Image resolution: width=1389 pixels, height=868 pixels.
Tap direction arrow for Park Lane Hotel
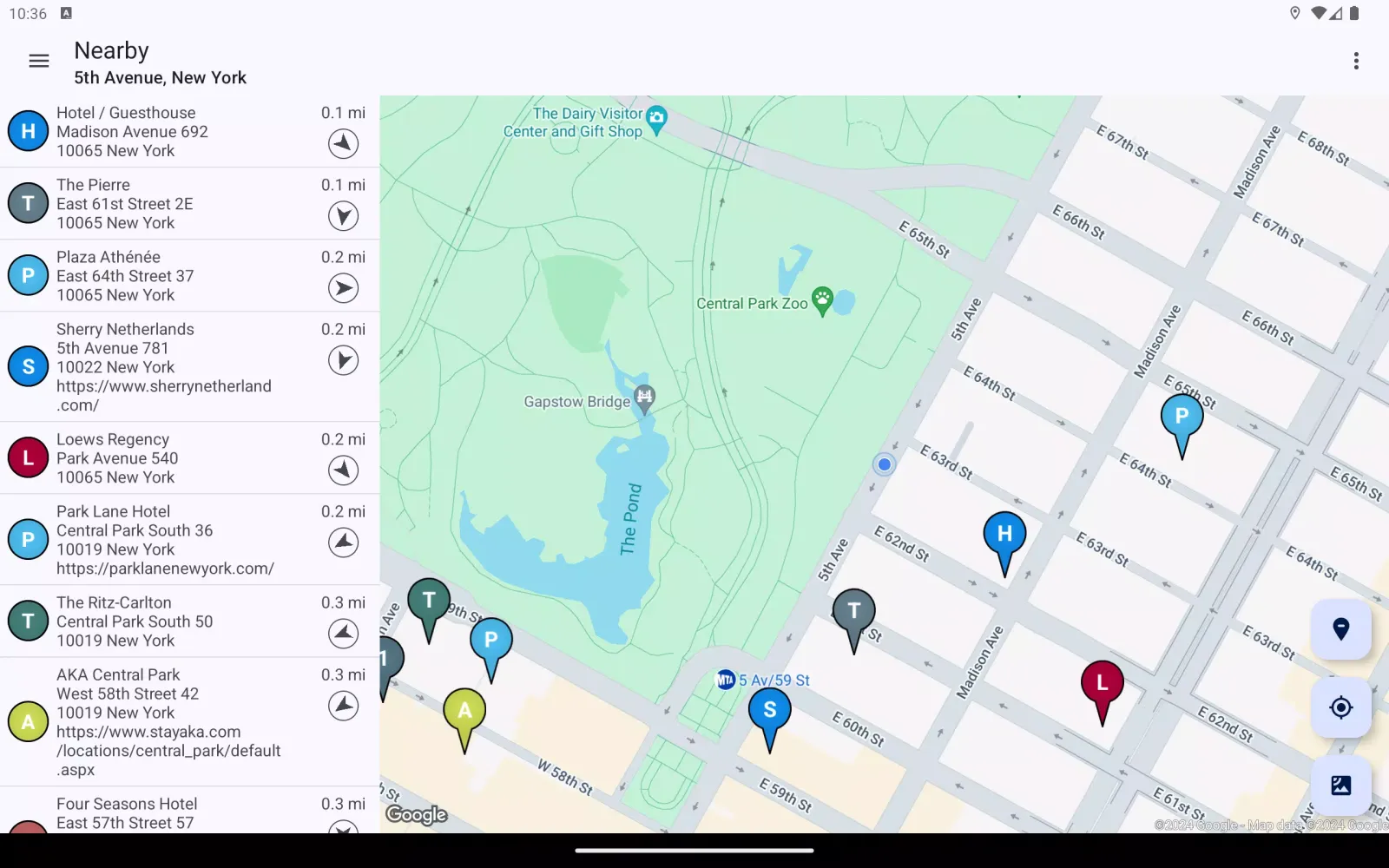(344, 542)
